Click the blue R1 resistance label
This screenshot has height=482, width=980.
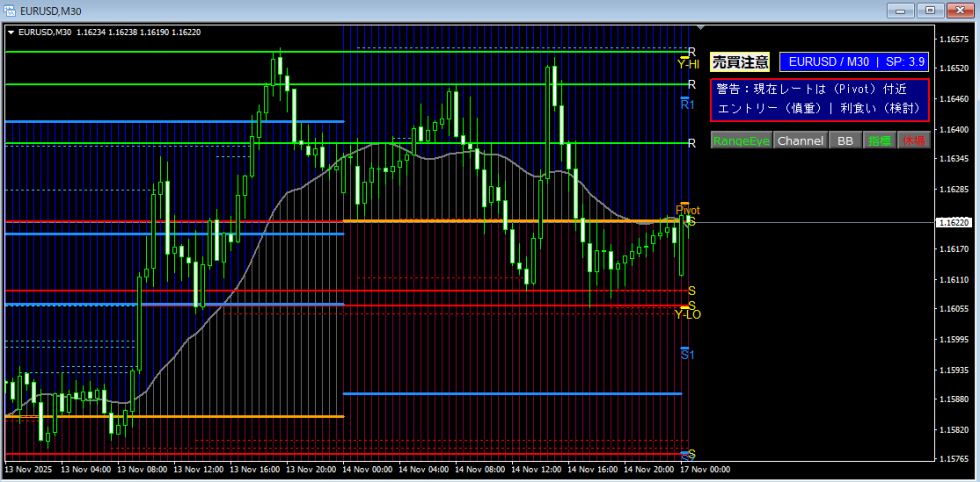click(x=687, y=104)
